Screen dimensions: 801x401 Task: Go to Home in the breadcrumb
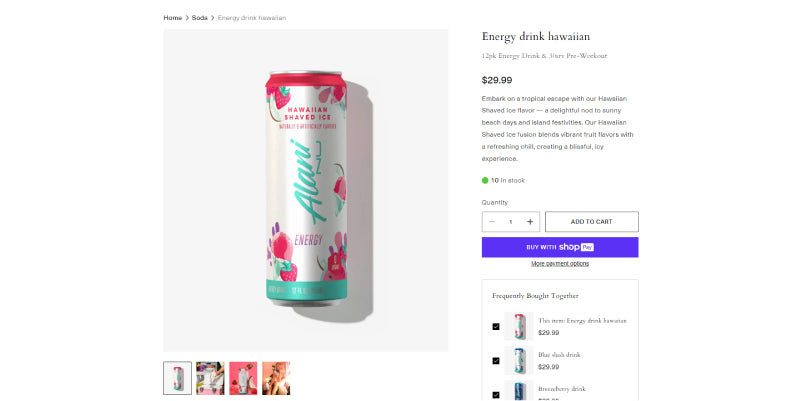173,18
